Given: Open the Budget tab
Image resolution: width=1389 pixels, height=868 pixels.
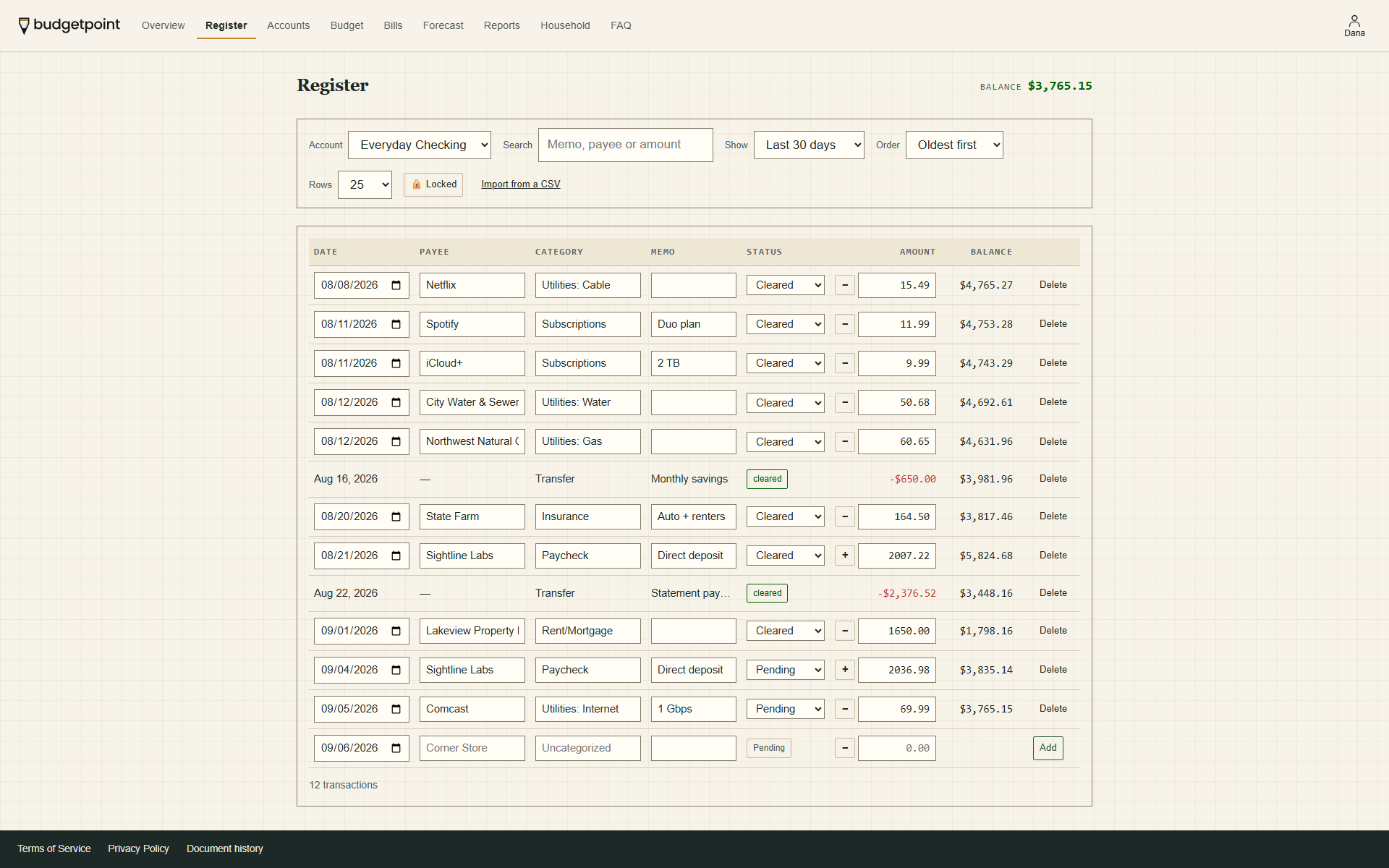Looking at the screenshot, I should pyautogui.click(x=347, y=25).
